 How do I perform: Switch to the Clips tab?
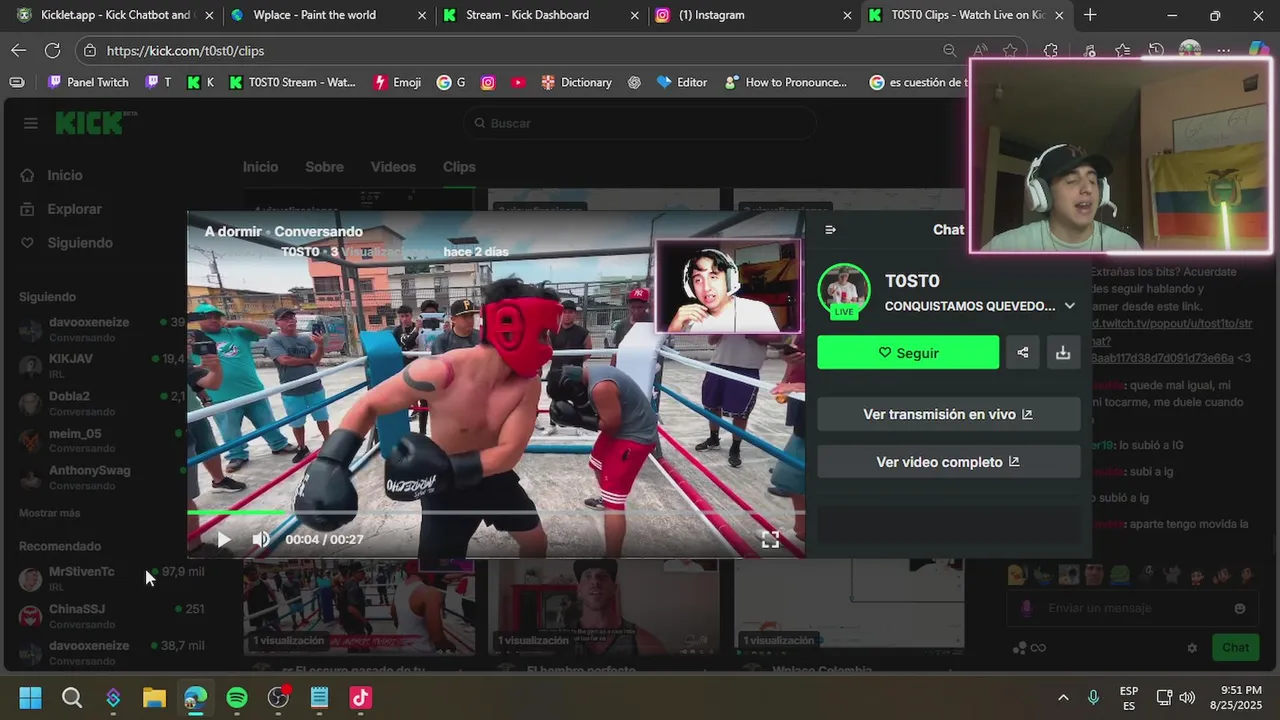[x=459, y=167]
